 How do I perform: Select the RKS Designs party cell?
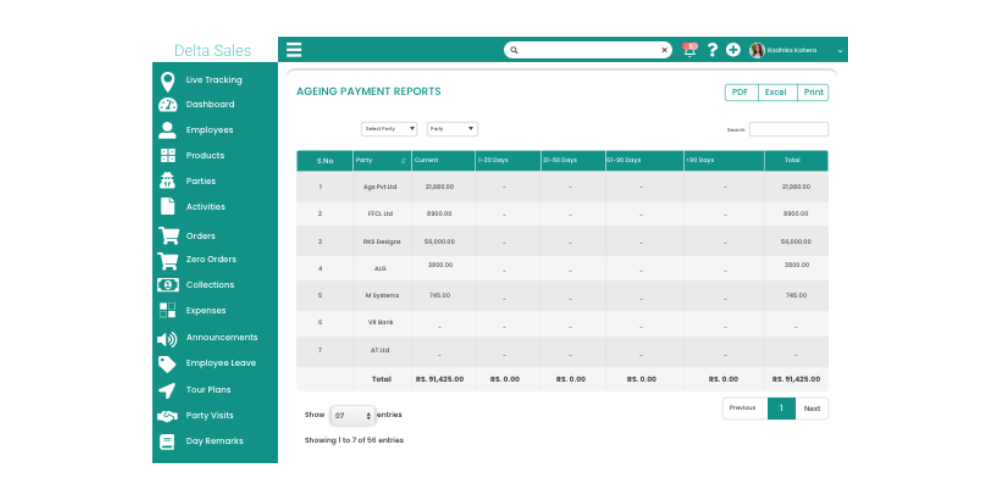pos(383,242)
